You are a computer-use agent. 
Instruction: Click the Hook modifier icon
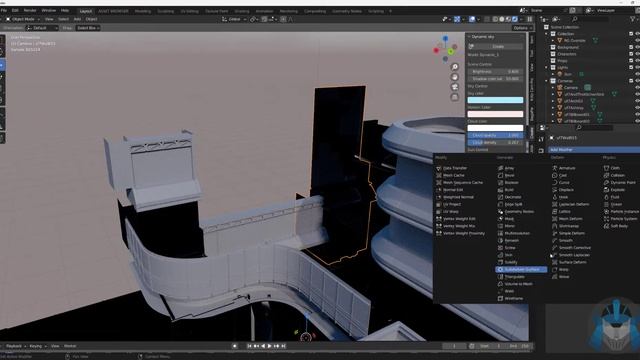[555, 197]
